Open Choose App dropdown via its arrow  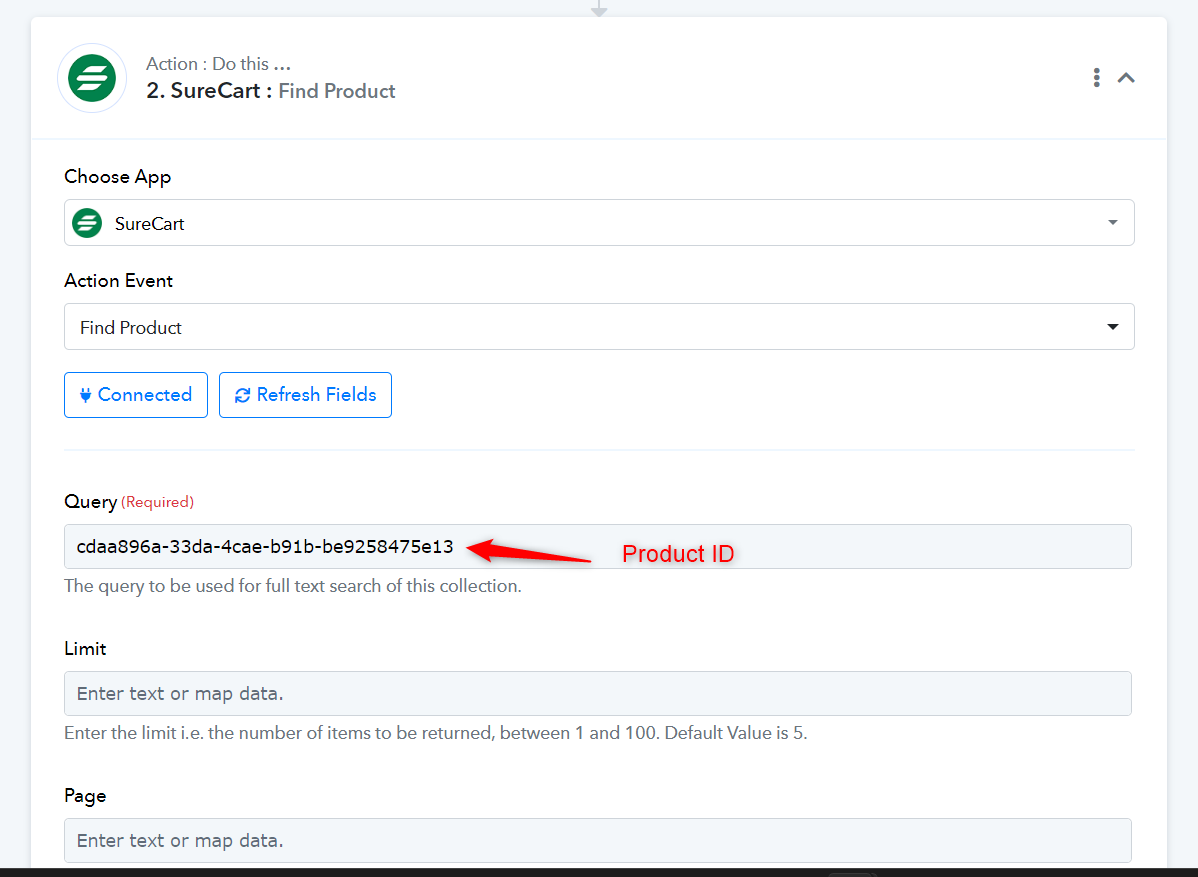point(1112,223)
